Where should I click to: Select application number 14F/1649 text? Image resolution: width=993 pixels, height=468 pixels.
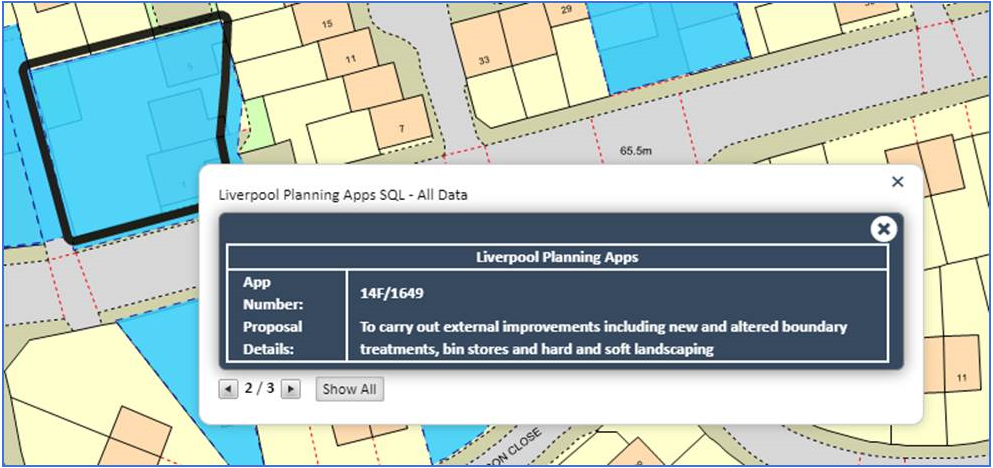(392, 293)
